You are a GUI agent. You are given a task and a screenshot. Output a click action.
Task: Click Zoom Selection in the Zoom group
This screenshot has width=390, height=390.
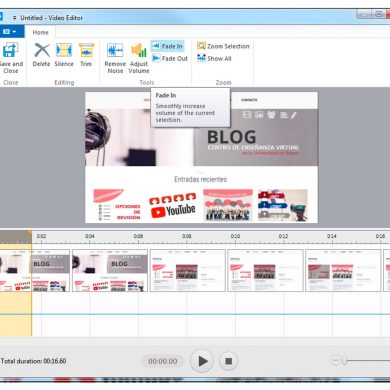[223, 46]
